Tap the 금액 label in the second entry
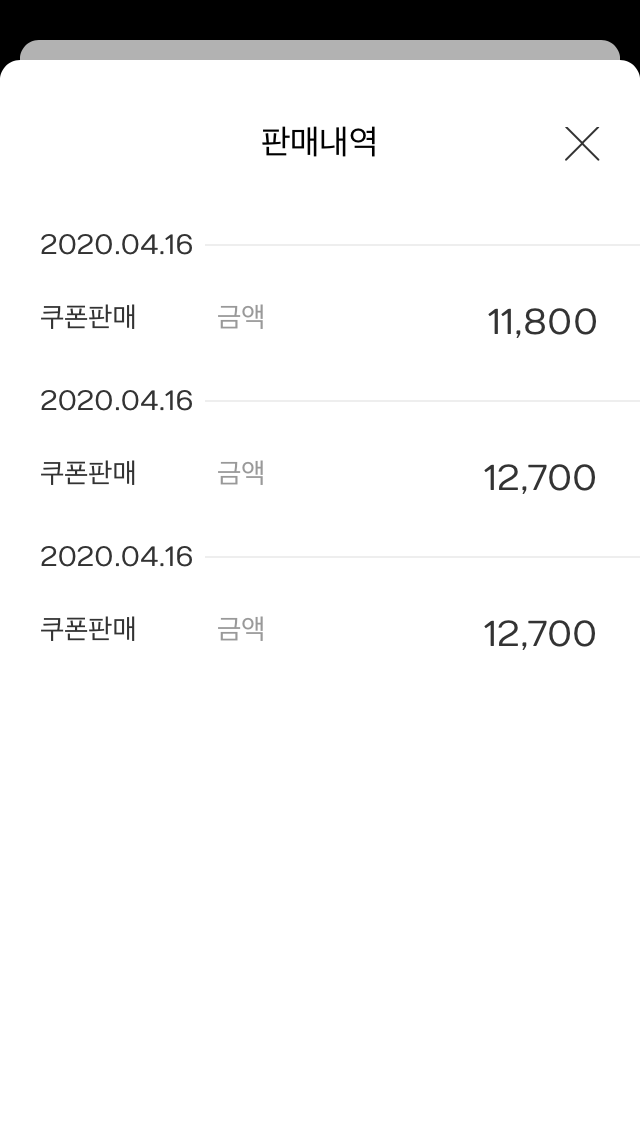 241,473
